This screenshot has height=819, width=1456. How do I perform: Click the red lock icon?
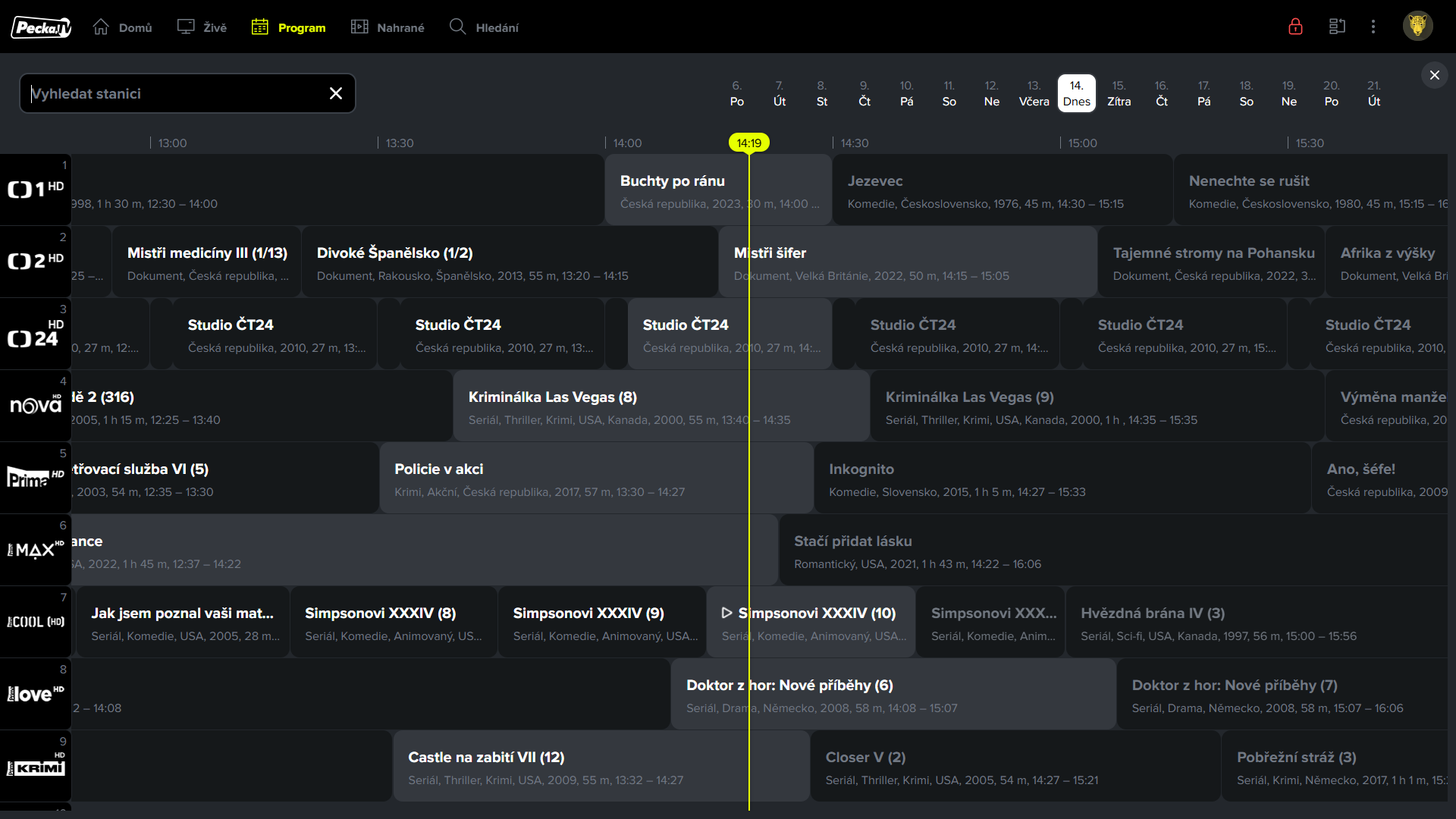coord(1295,27)
